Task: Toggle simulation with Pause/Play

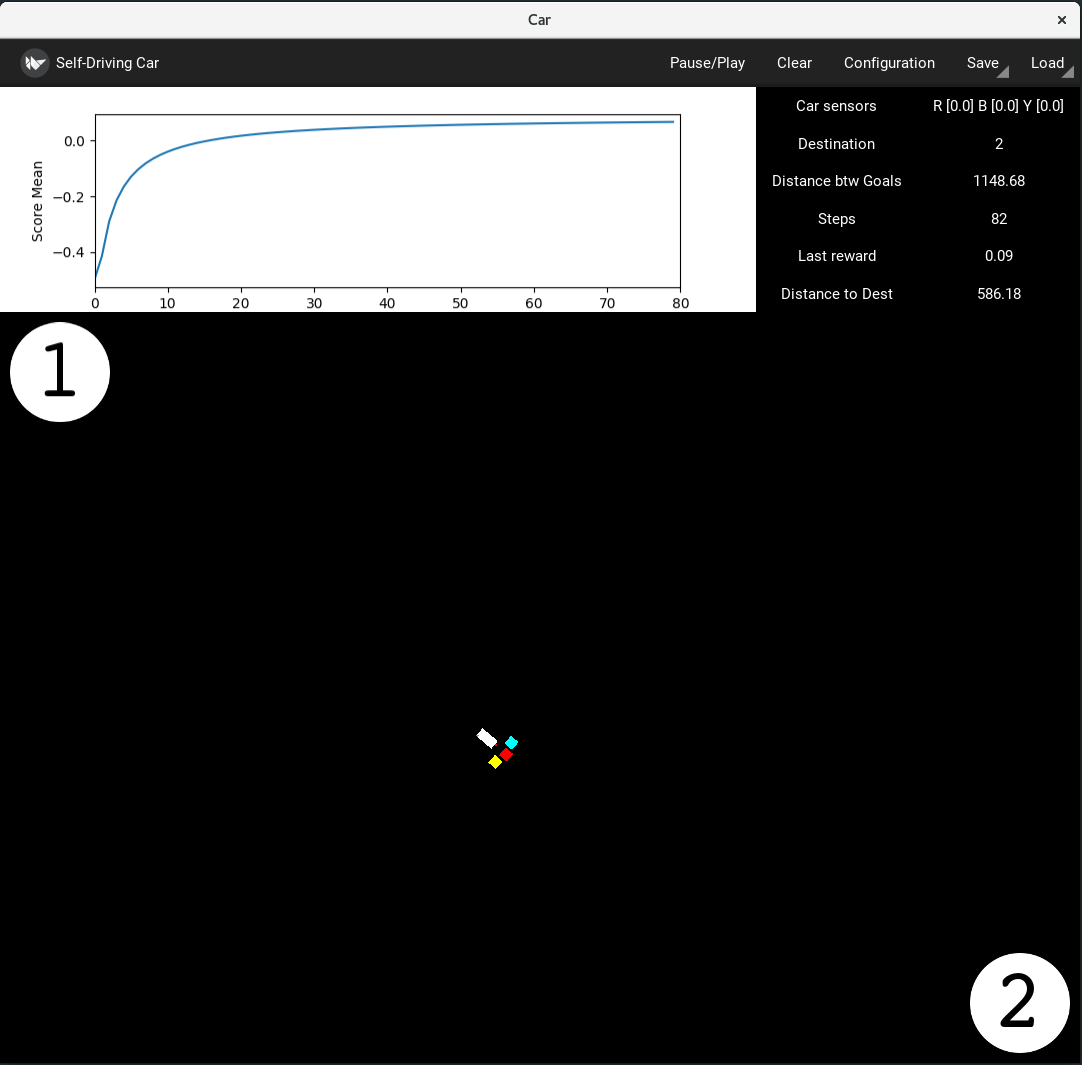Action: 707,63
